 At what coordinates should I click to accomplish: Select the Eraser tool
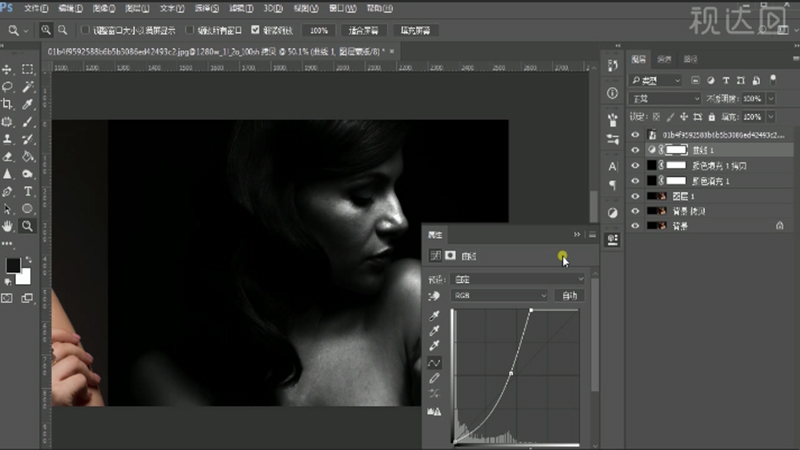click(x=7, y=157)
